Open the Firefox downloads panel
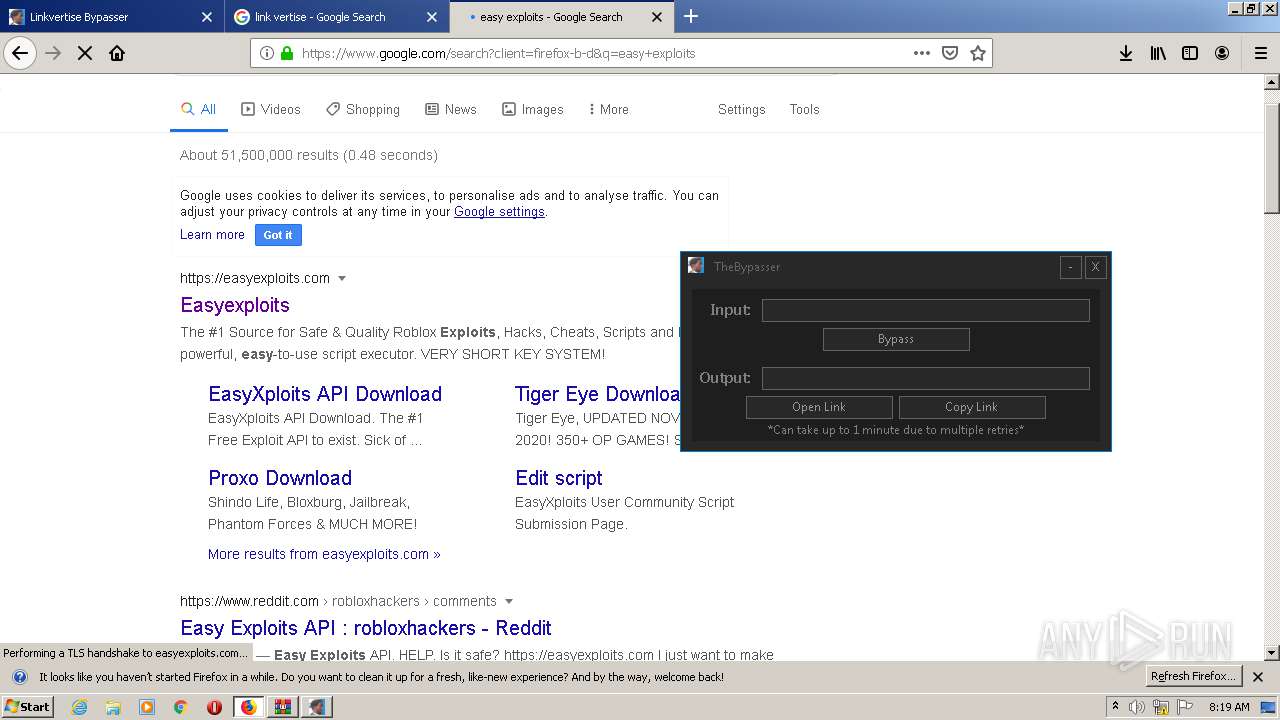 click(1126, 53)
